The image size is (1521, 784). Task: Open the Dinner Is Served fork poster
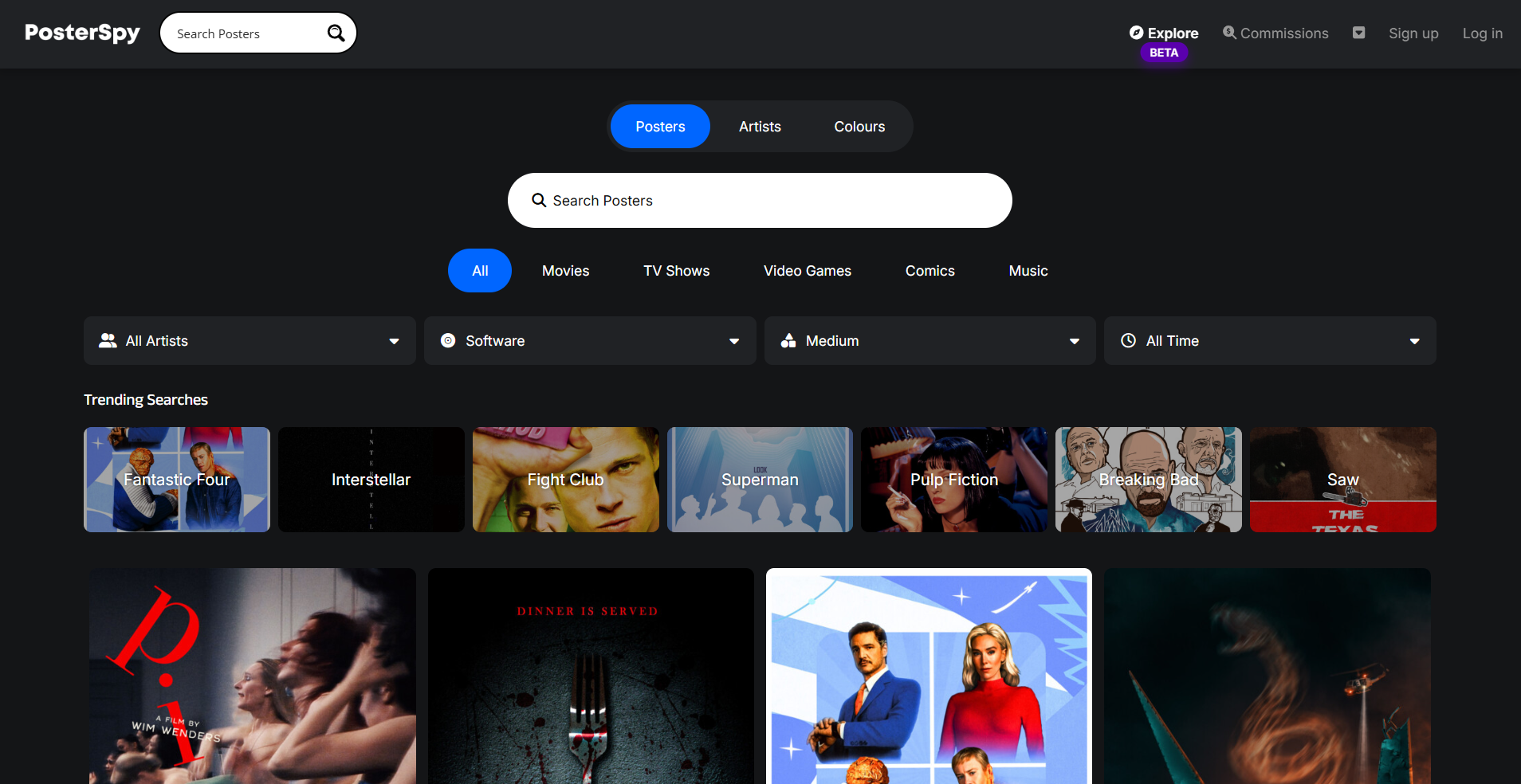coord(591,676)
